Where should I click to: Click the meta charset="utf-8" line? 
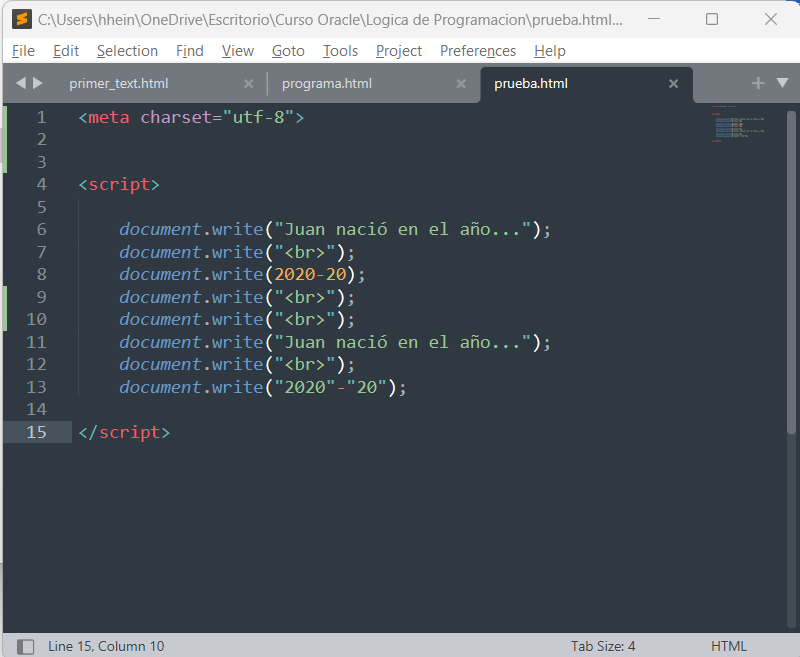point(191,118)
